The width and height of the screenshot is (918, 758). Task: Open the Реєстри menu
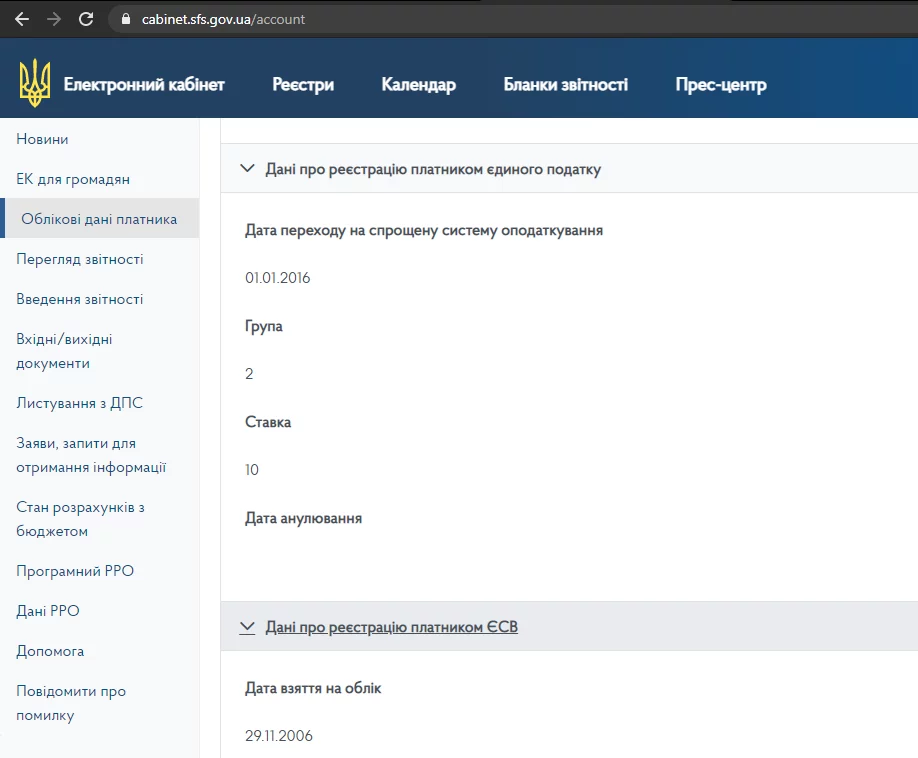point(303,85)
